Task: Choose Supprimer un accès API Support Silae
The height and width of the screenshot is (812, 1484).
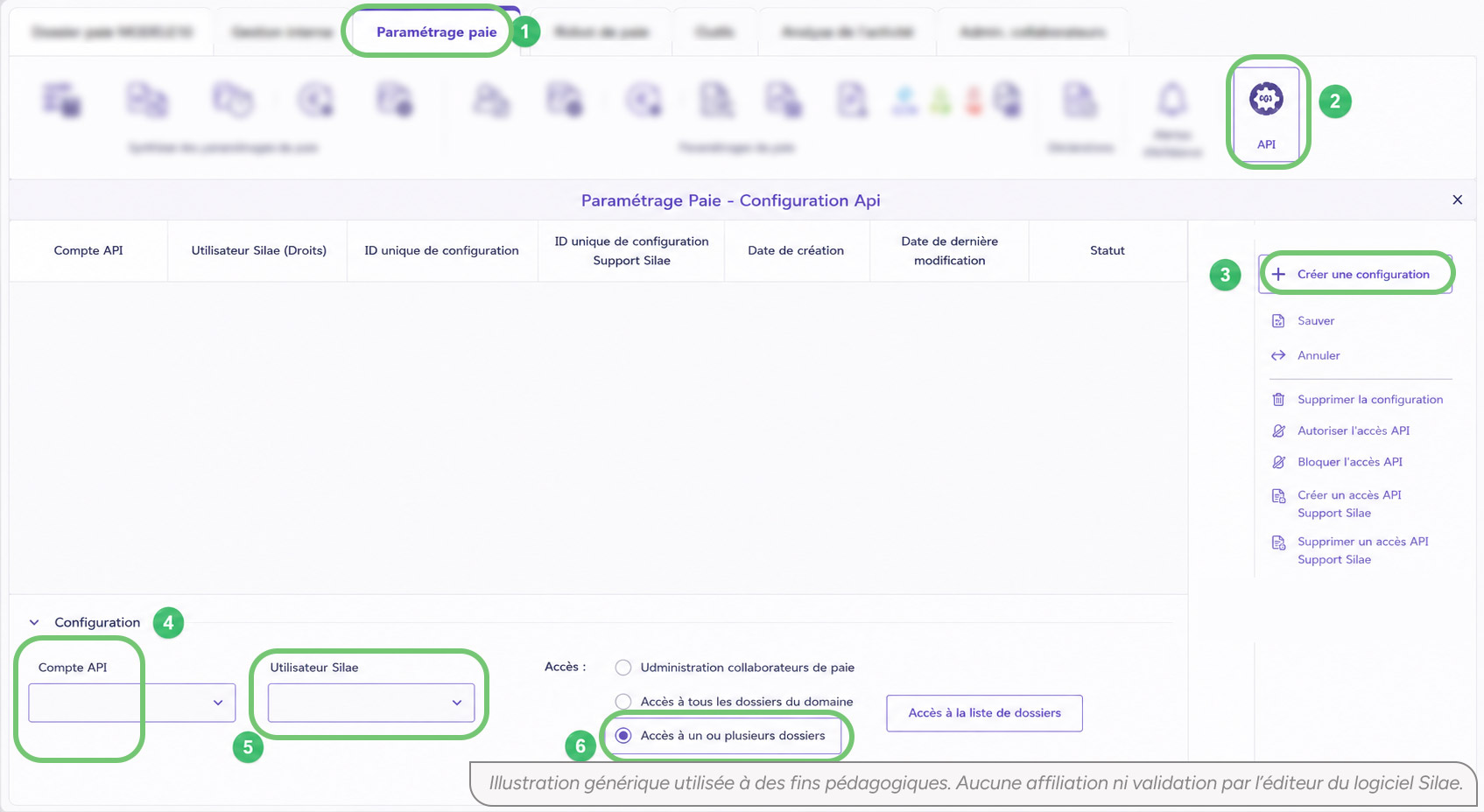Action: coord(1350,550)
